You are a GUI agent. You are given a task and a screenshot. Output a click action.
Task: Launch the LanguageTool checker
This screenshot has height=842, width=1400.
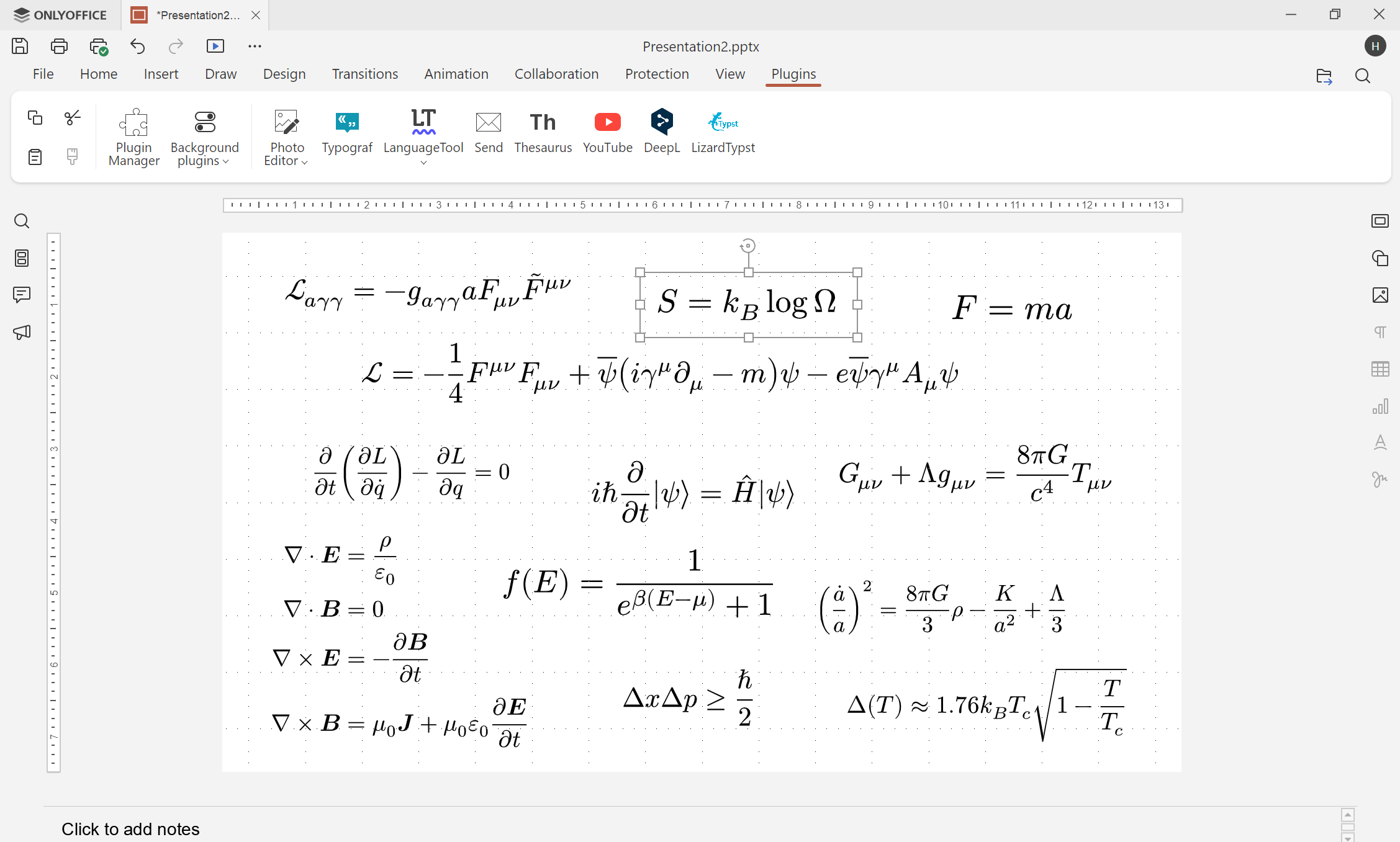click(x=423, y=128)
